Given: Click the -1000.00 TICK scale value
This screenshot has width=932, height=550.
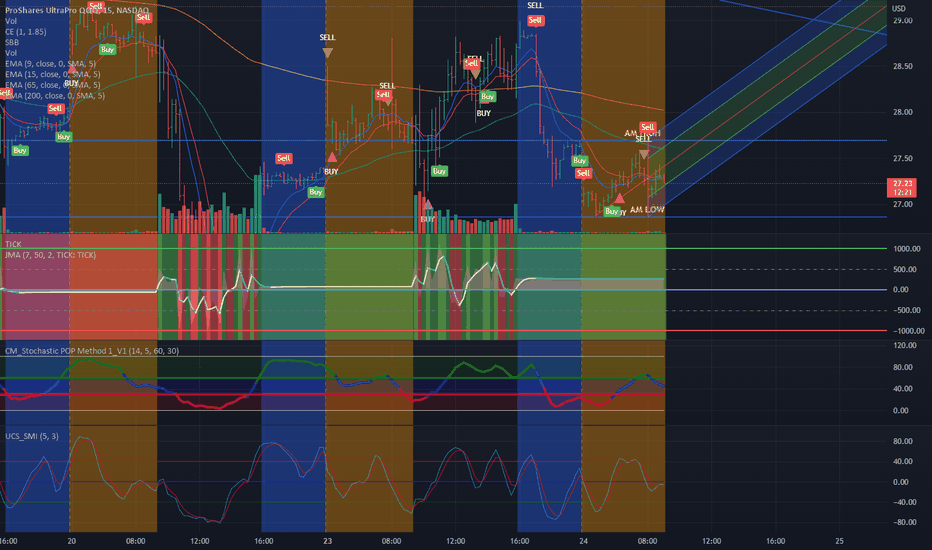Looking at the screenshot, I should click(908, 331).
